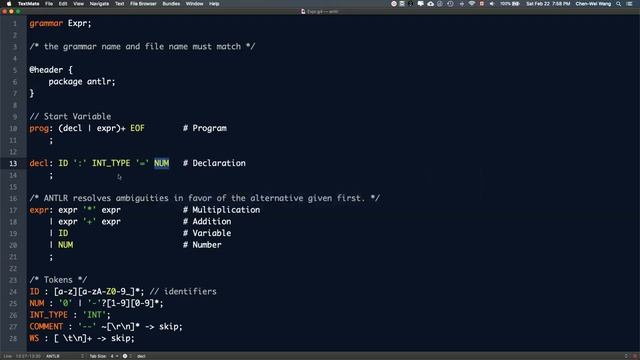Click the NUM token definition on line 25

pyautogui.click(x=37, y=303)
